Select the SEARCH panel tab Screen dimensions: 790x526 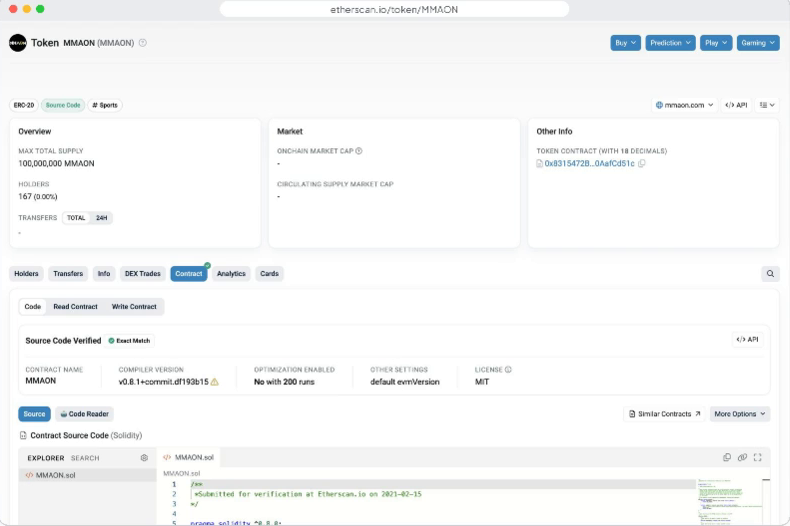pyautogui.click(x=85, y=458)
